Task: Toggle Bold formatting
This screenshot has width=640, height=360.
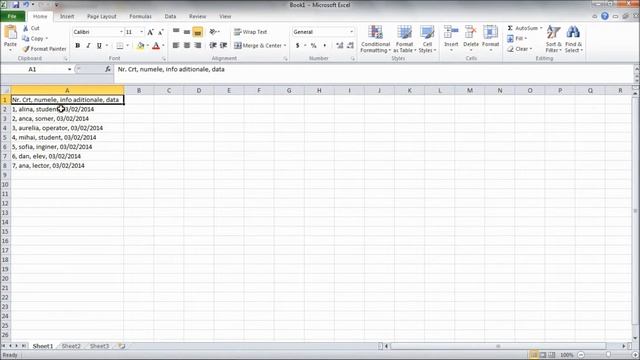Action: [78, 46]
